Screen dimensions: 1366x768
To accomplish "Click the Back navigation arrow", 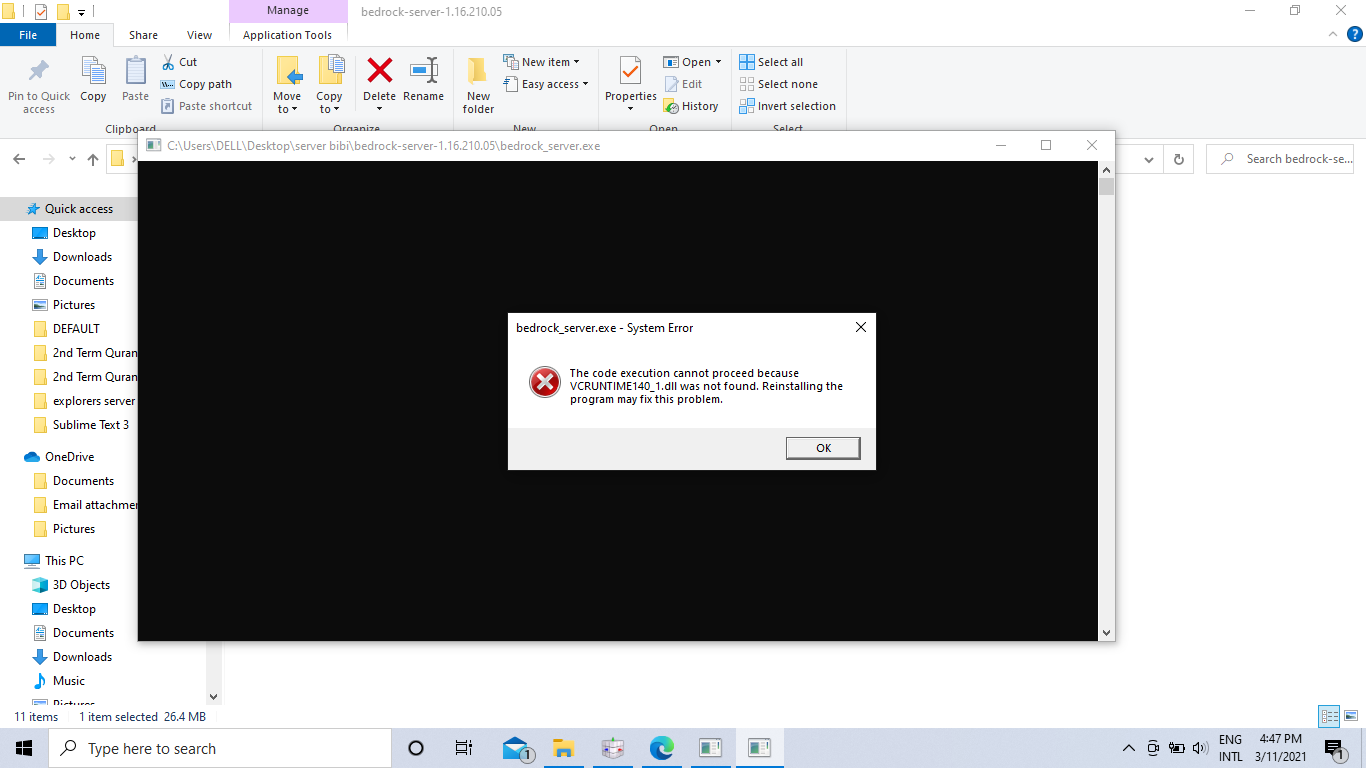I will coord(19,159).
